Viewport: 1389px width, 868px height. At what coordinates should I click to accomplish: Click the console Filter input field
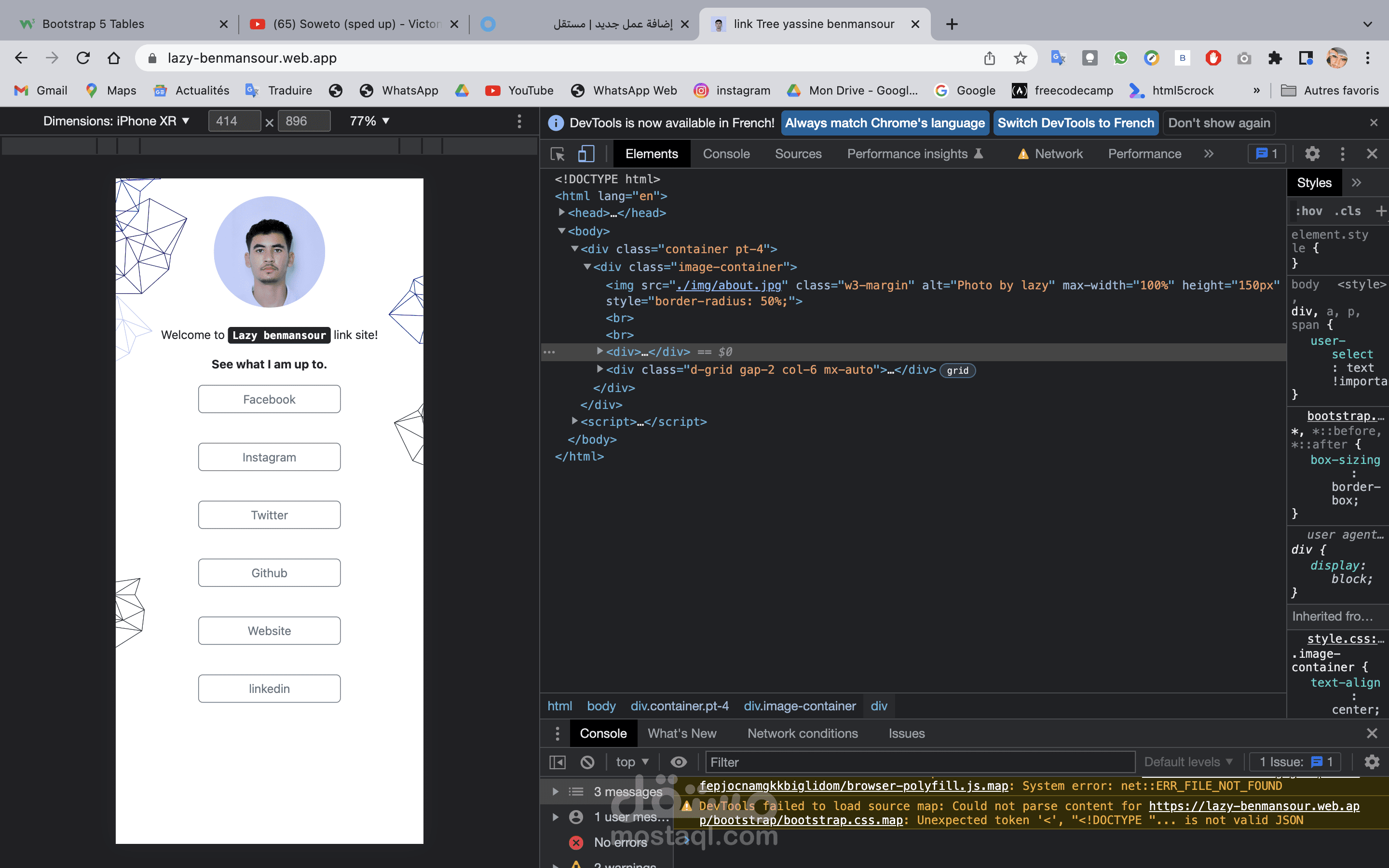(x=918, y=762)
